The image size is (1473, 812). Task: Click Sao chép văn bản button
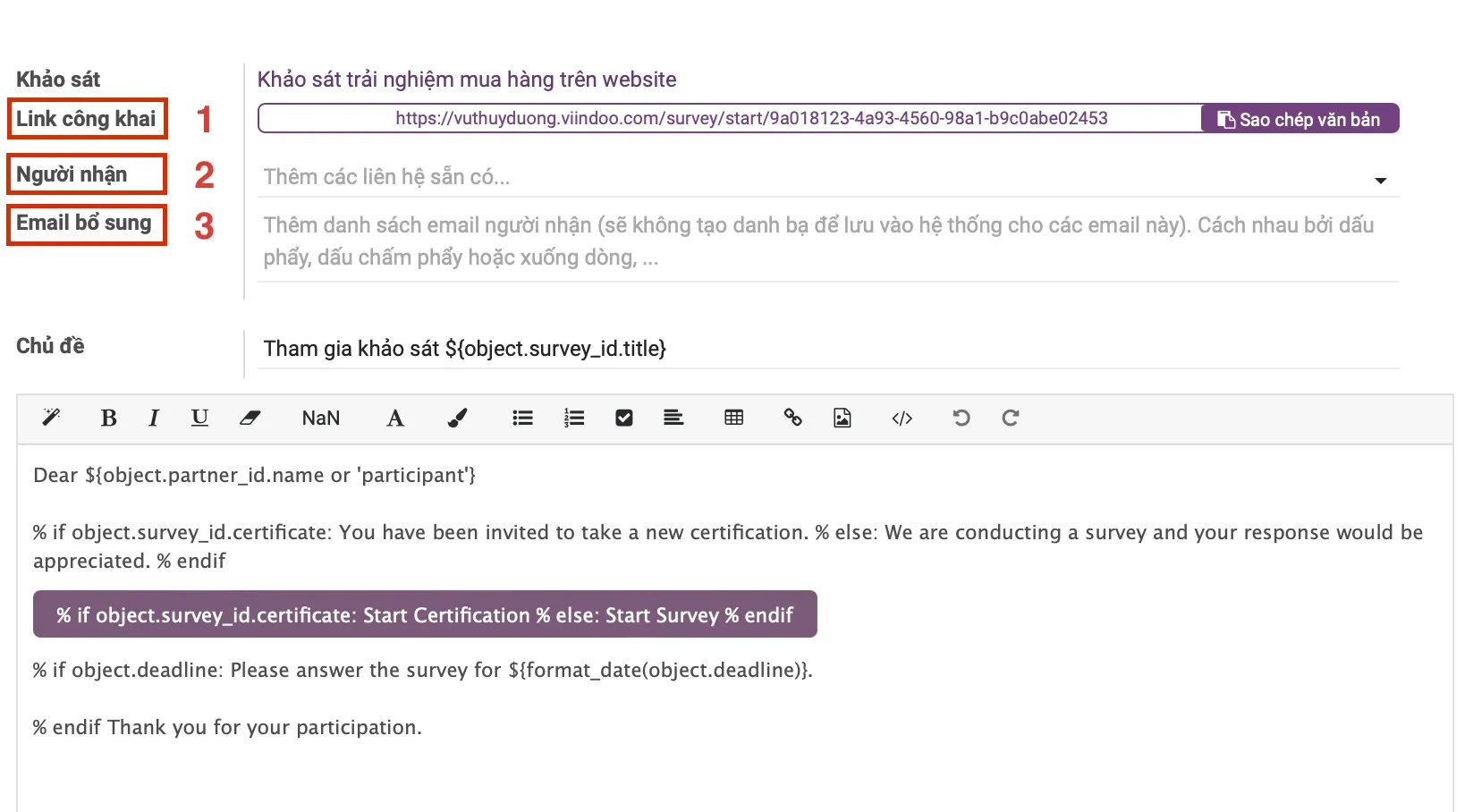tap(1299, 119)
